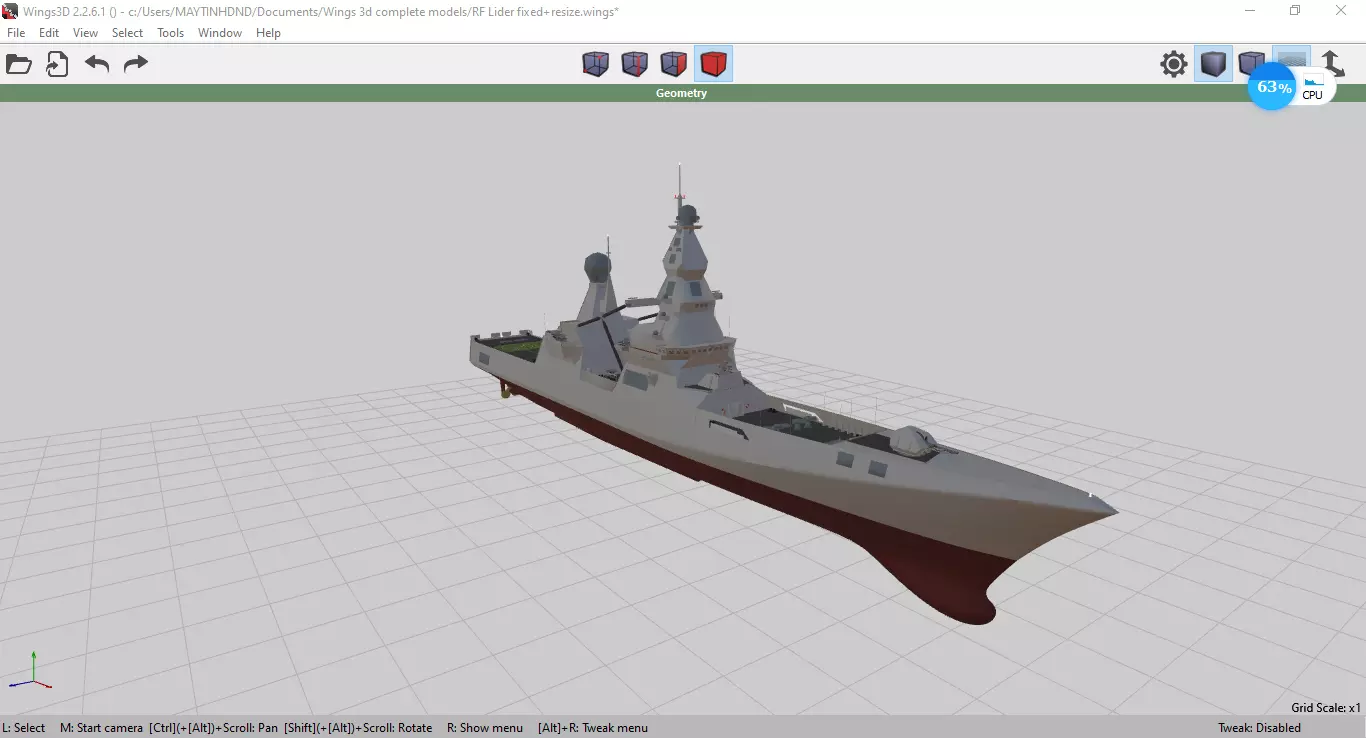
Task: Click the Save file icon
Action: [x=57, y=65]
